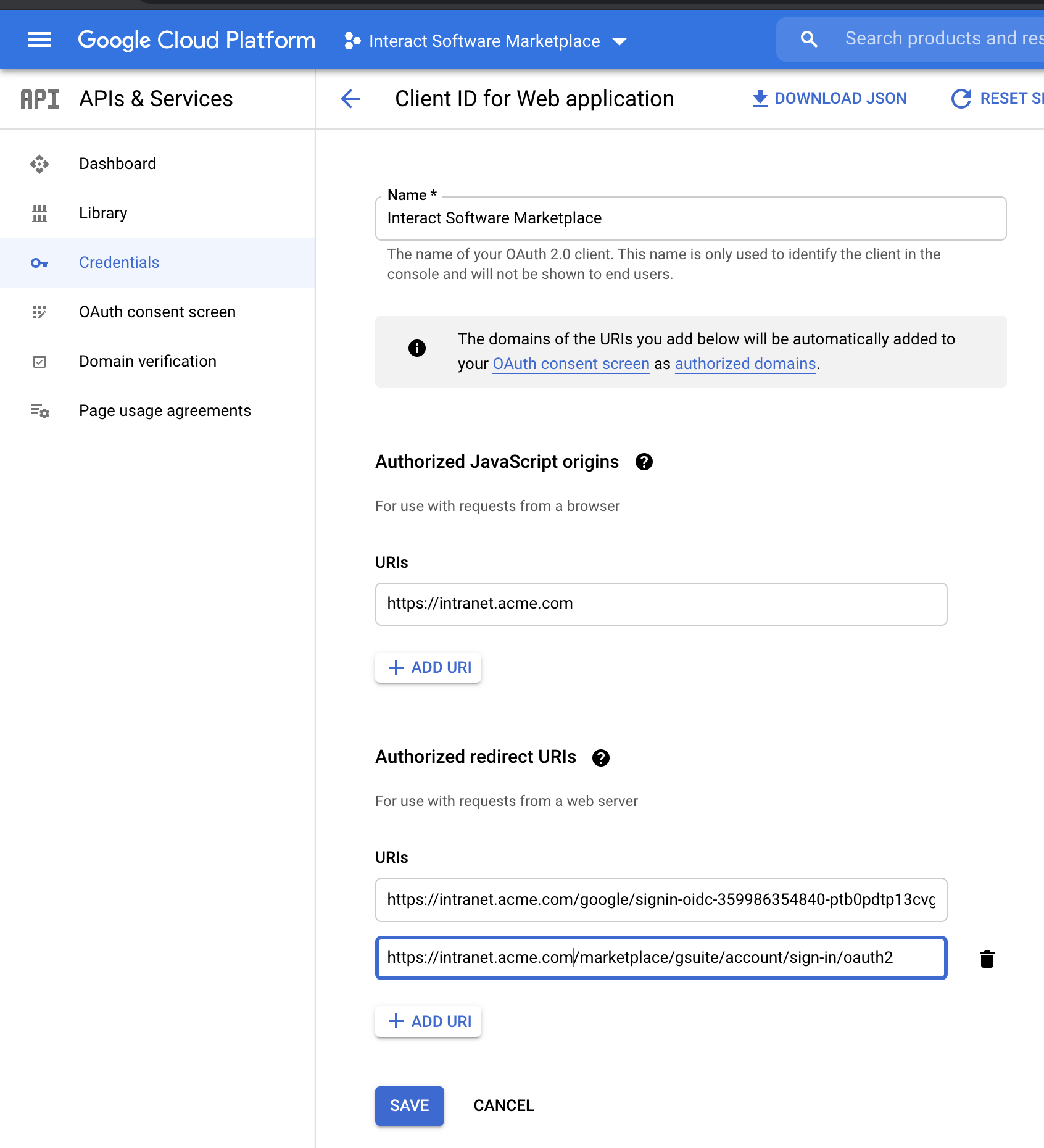
Task: Add URI under Authorized JavaScript origins
Action: [x=428, y=668]
